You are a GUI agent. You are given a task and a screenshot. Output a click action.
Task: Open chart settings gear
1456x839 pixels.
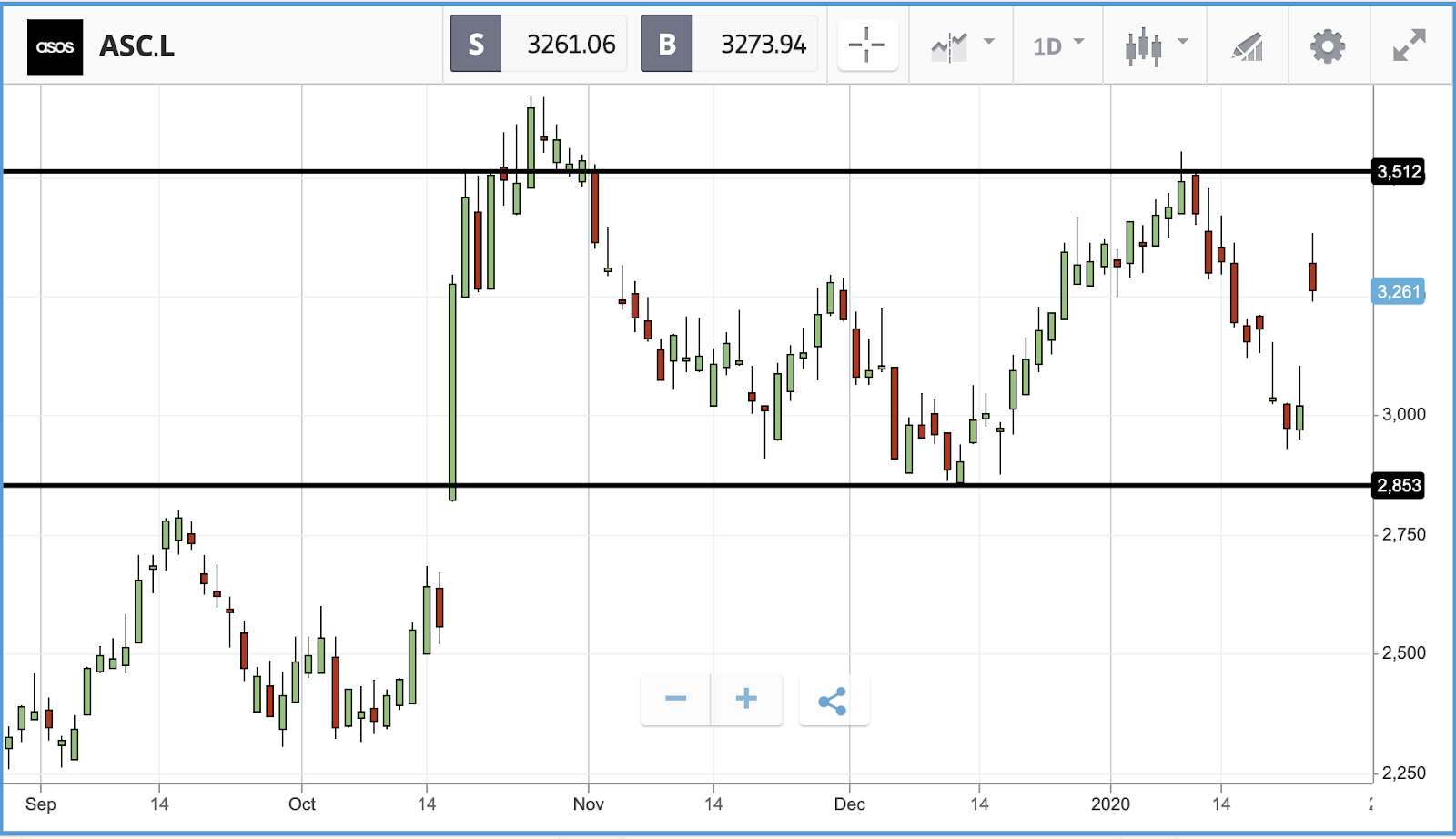point(1328,46)
